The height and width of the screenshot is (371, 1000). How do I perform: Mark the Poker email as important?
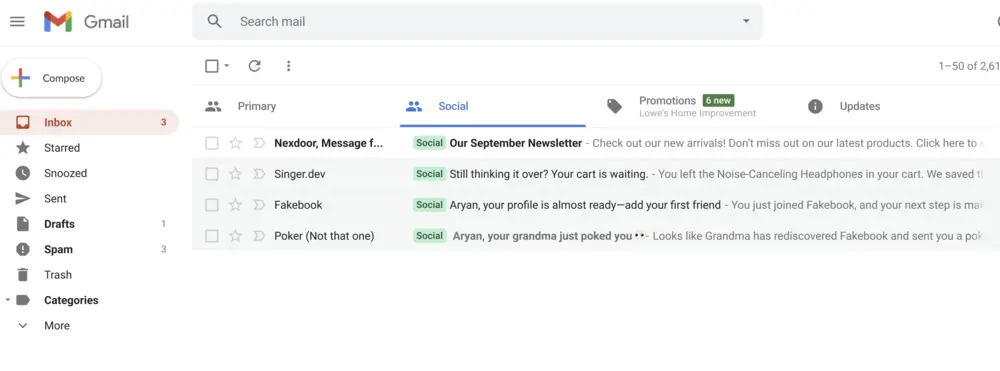coord(258,236)
